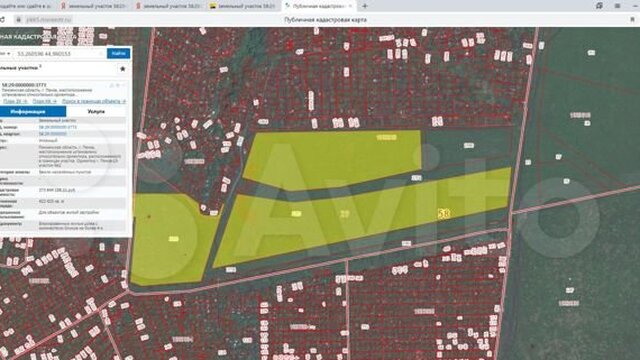
Task: Open the План ЗУ link
Action: 15,101
